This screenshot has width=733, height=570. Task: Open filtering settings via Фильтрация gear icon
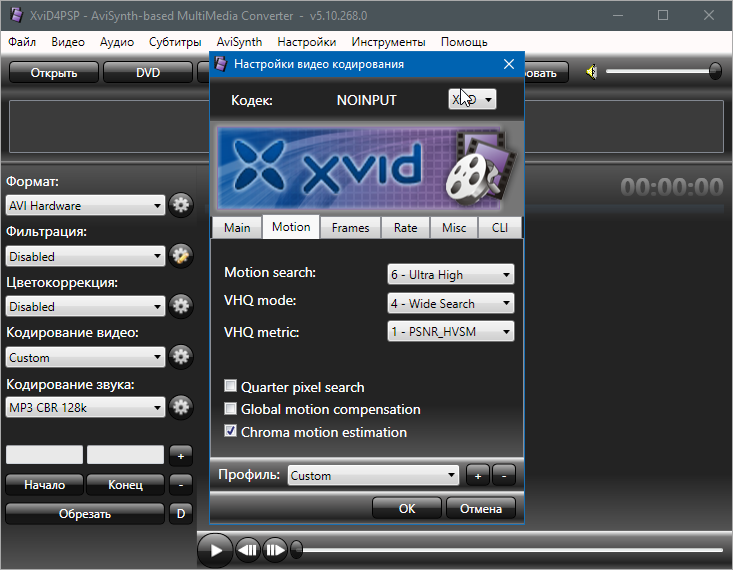pos(180,256)
